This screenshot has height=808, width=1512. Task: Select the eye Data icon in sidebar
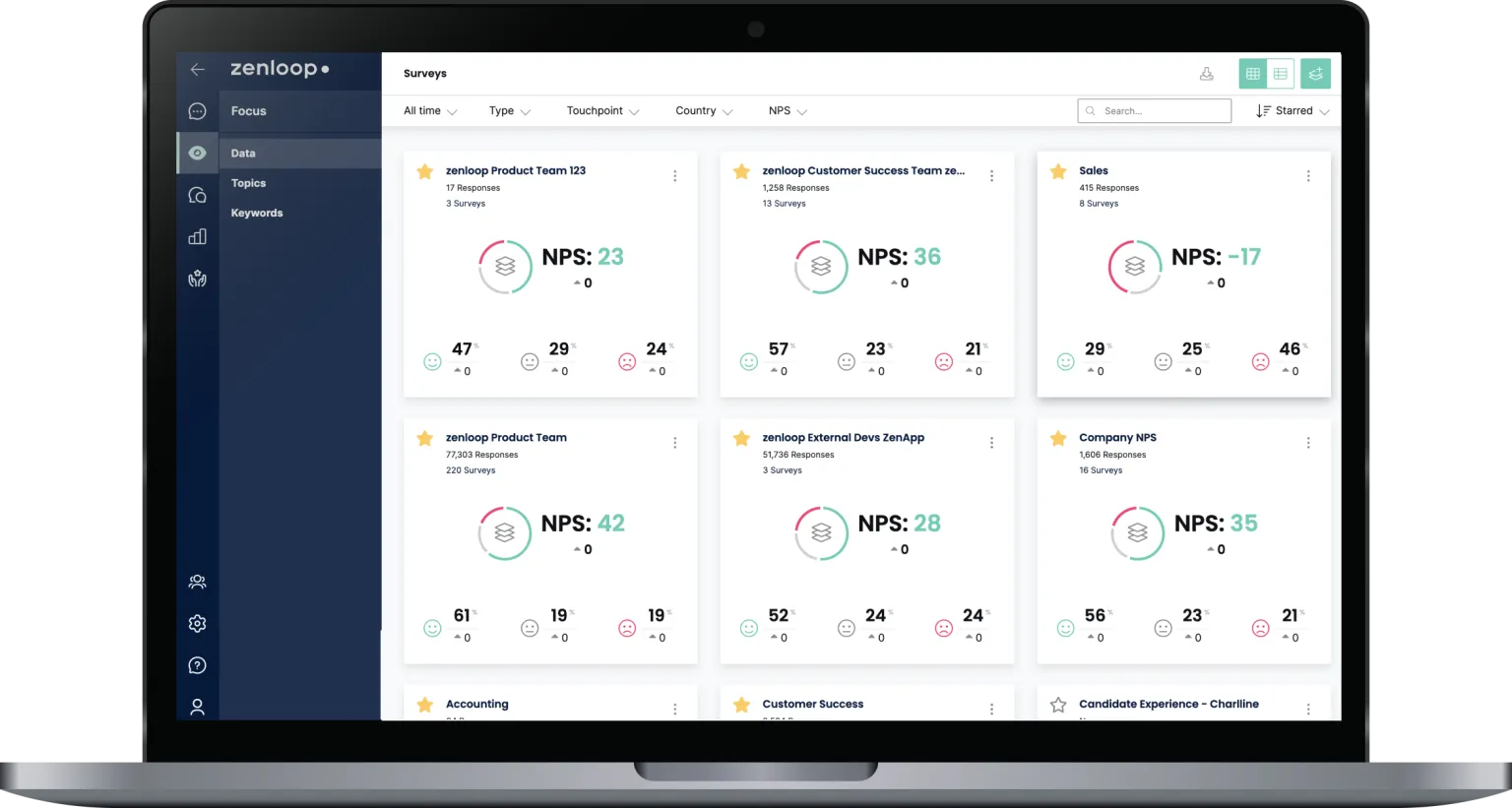[197, 153]
